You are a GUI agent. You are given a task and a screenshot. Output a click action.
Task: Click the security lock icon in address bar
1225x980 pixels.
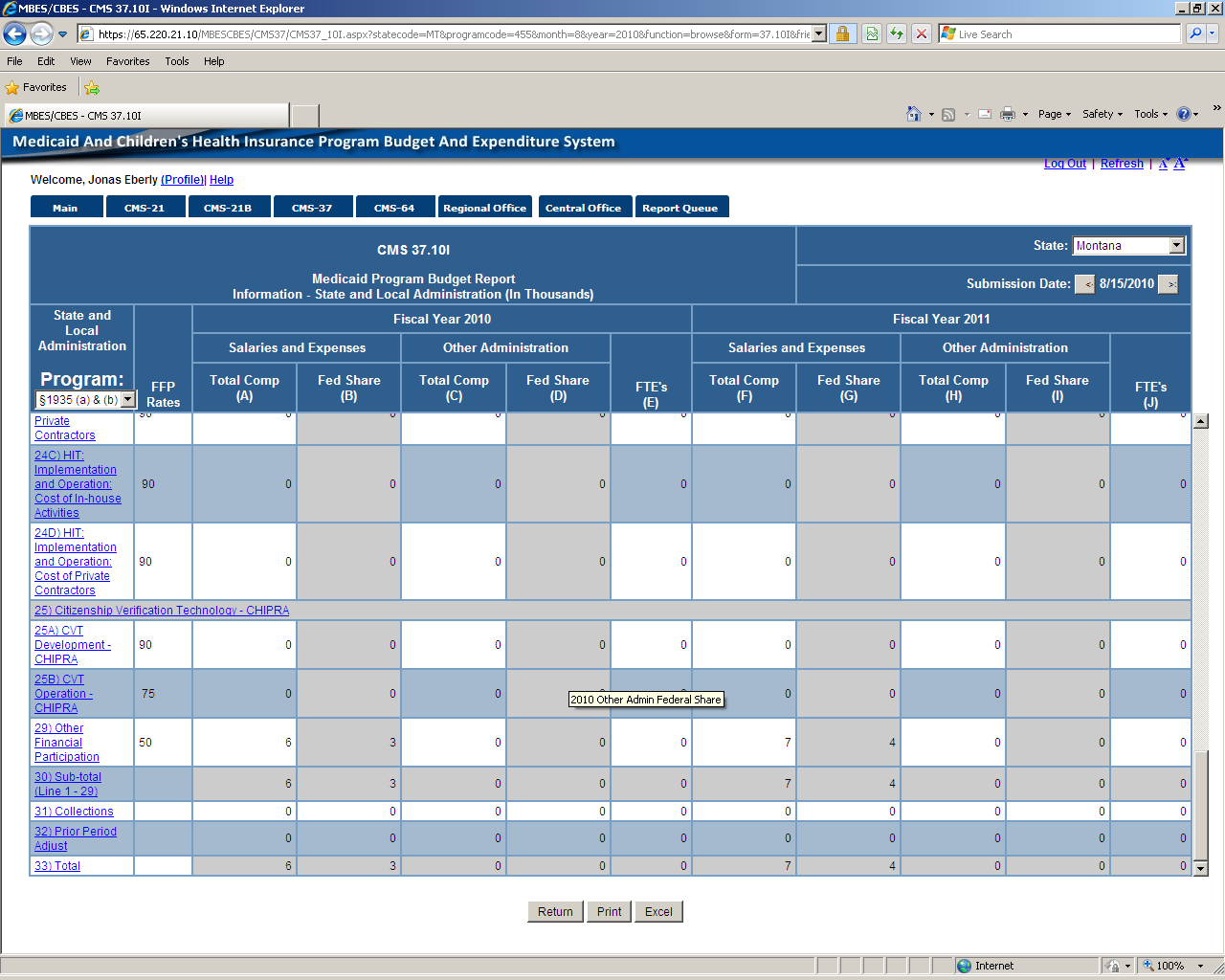pyautogui.click(x=842, y=34)
